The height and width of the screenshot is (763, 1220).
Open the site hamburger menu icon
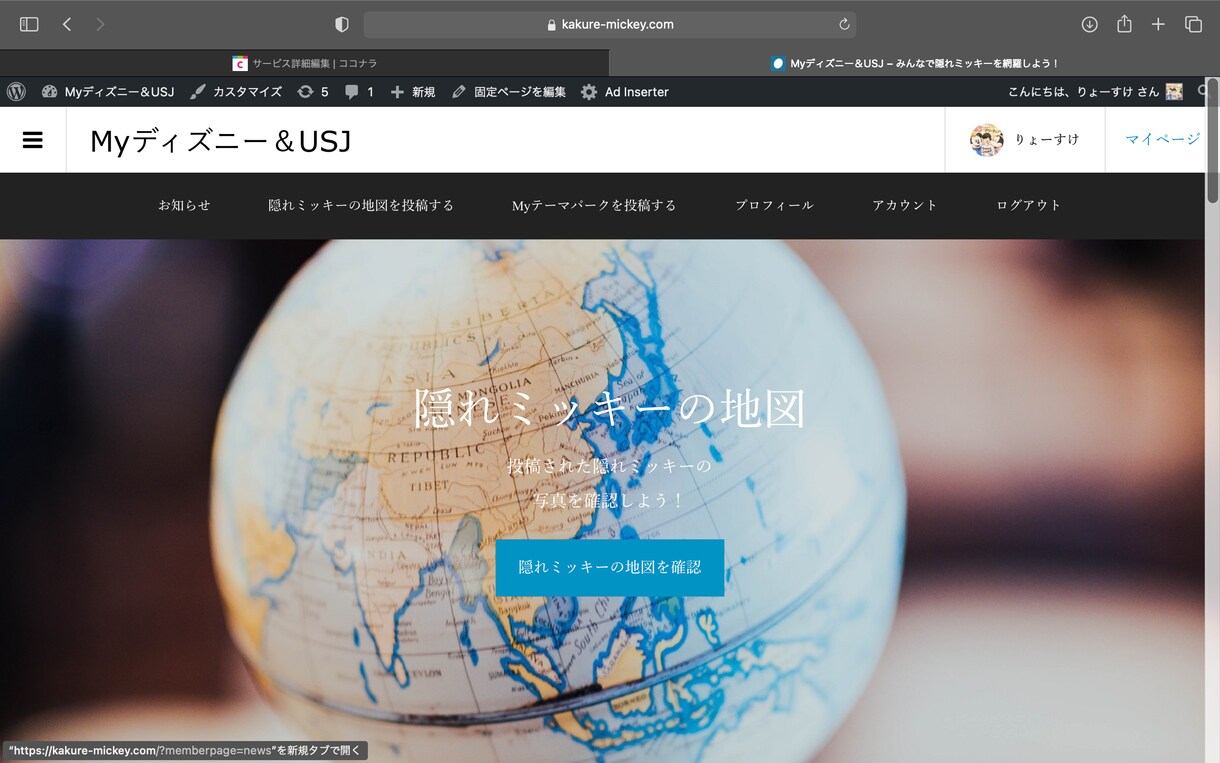click(x=33, y=140)
